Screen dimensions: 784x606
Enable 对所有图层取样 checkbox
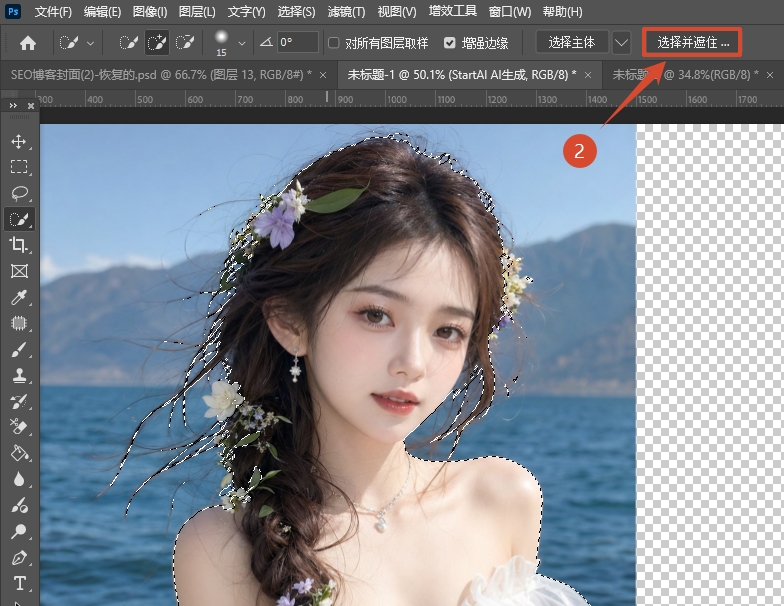334,43
